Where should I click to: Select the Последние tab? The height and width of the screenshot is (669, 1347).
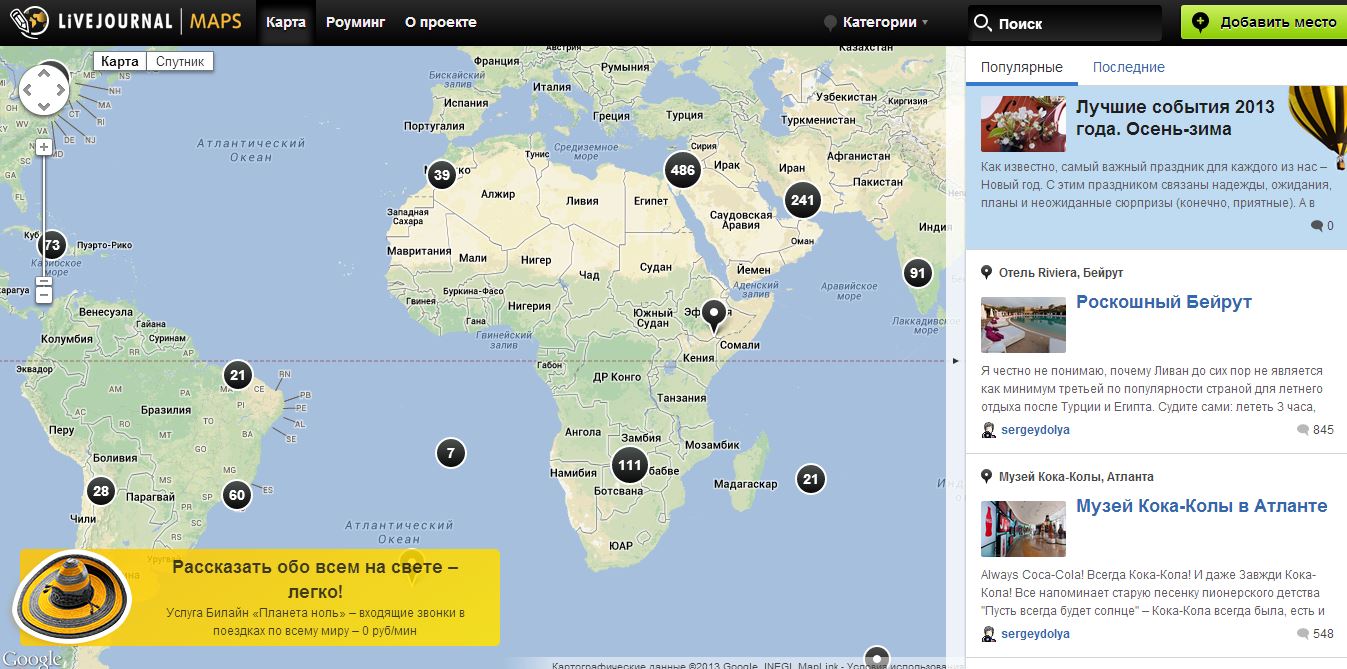click(x=1129, y=67)
